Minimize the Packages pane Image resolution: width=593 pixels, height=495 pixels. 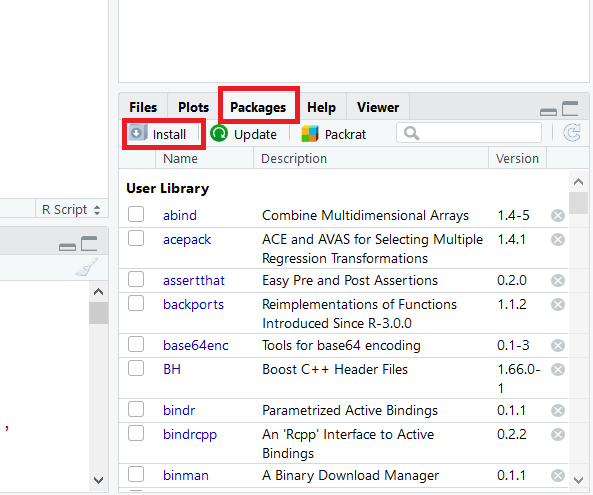(x=548, y=112)
